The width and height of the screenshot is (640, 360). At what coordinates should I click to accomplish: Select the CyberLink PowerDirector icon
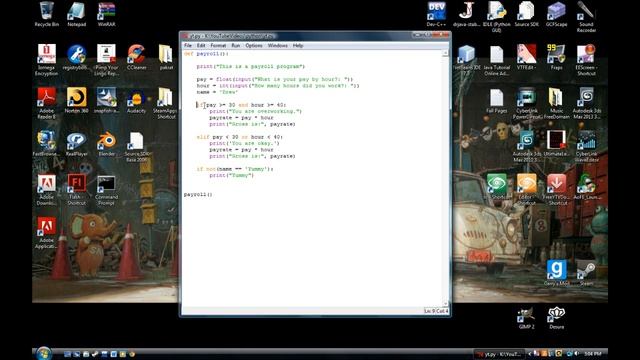pos(527,103)
